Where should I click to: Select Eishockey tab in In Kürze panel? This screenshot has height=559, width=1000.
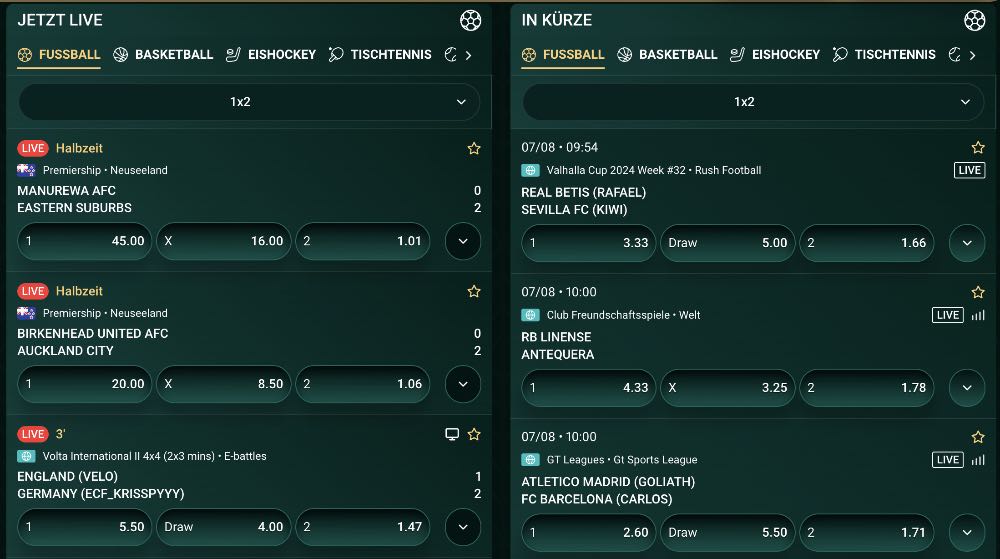click(774, 55)
